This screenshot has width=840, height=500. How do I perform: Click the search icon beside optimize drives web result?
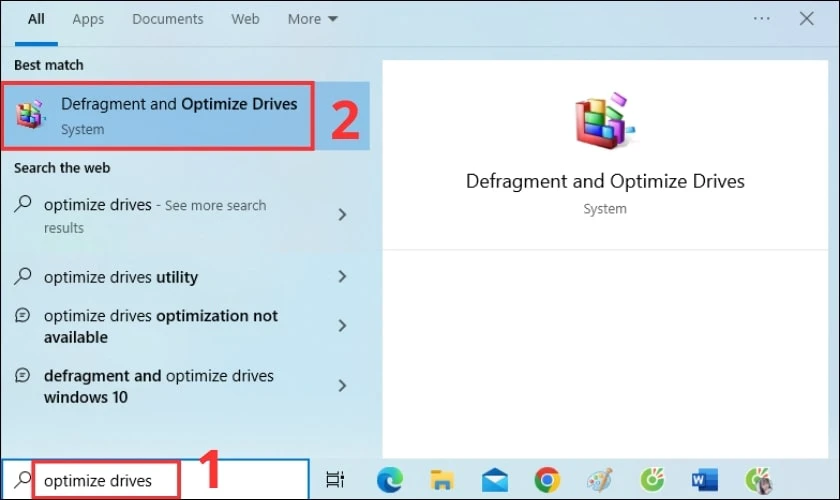23,204
